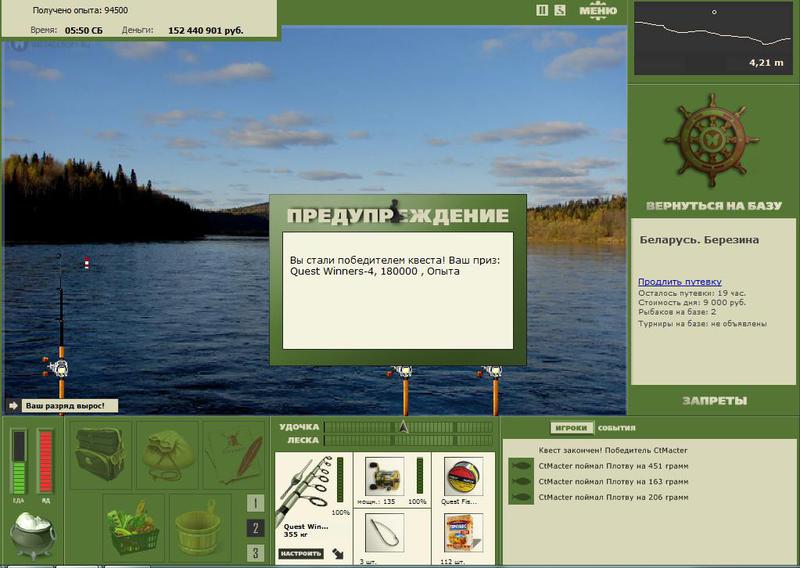Select rod slot 1

[x=255, y=503]
